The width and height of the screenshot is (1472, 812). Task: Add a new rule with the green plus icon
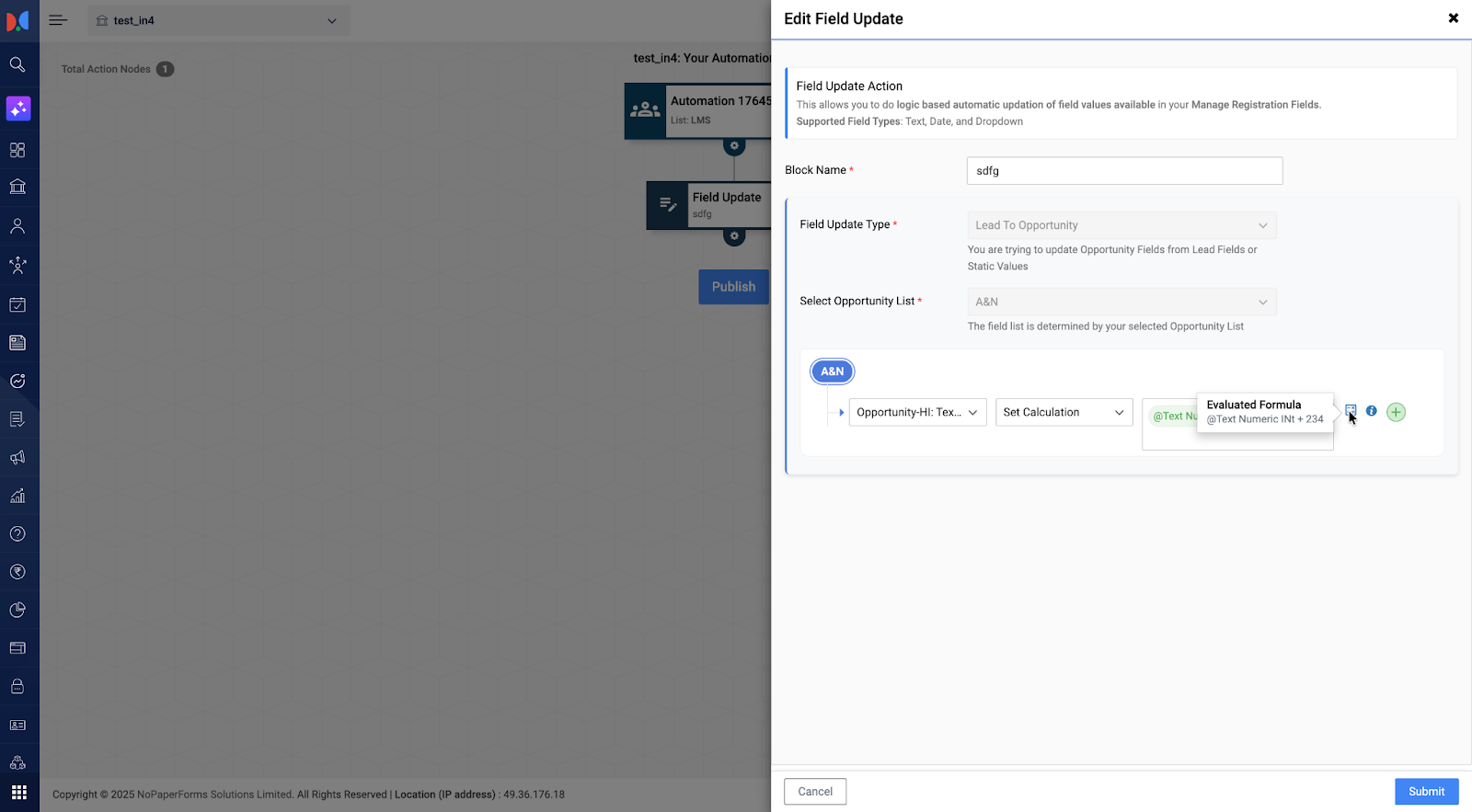[1396, 412]
